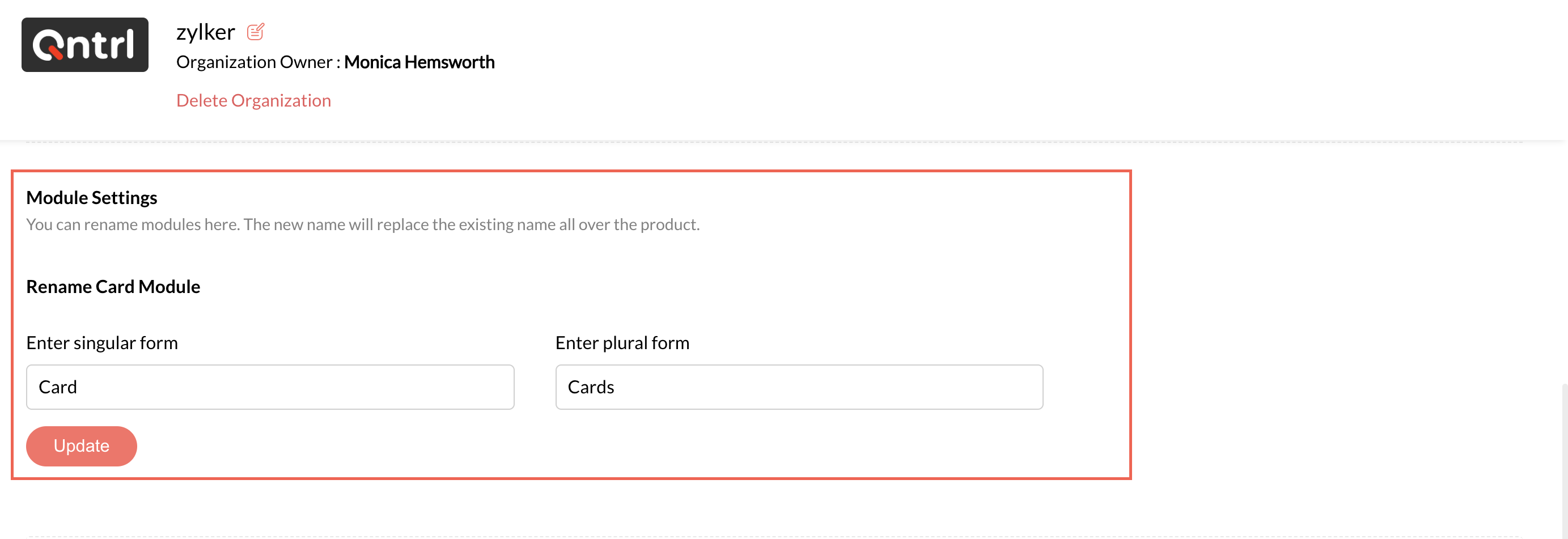The height and width of the screenshot is (539, 1568).
Task: Click the Rename Card Module heading
Action: [113, 287]
